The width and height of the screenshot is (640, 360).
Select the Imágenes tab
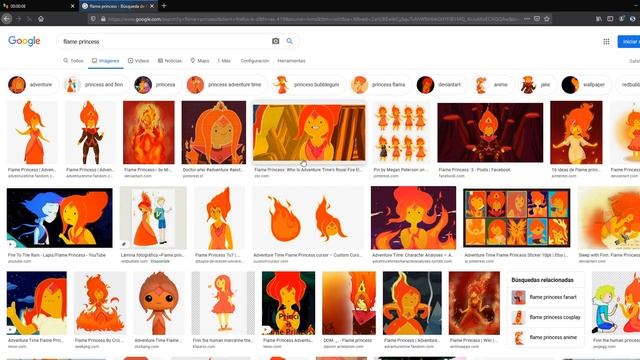tap(105, 61)
